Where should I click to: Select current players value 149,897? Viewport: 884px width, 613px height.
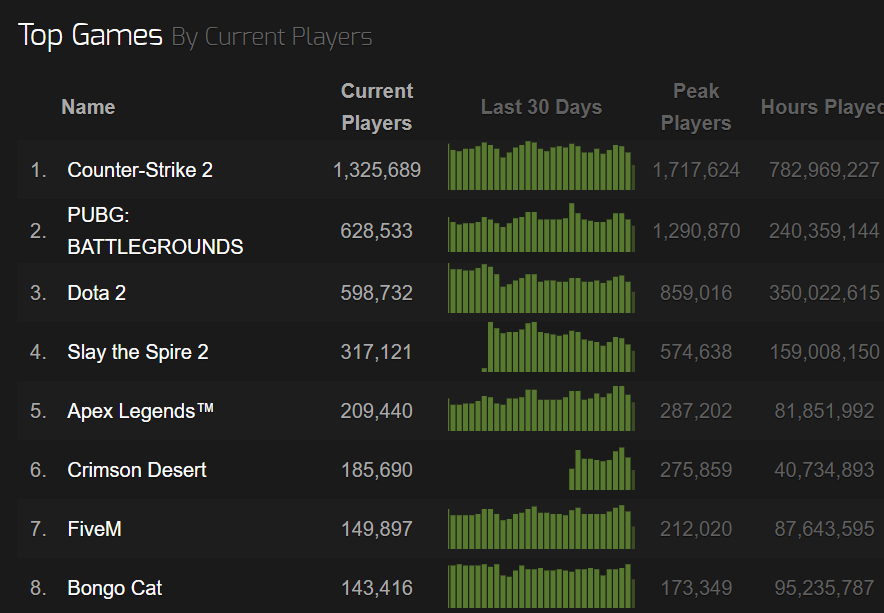377,529
